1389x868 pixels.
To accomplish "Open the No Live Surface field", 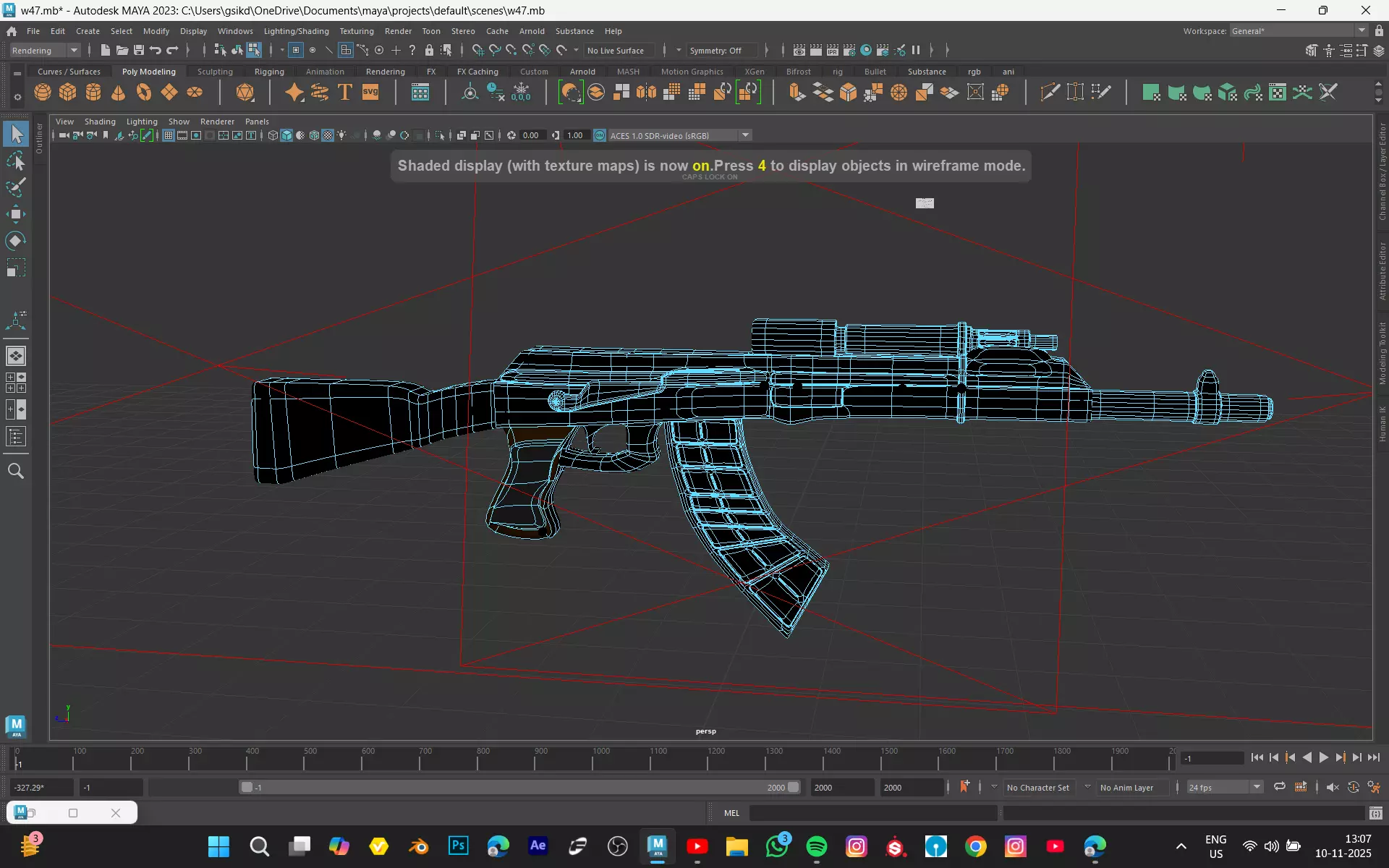I will pyautogui.click(x=621, y=50).
